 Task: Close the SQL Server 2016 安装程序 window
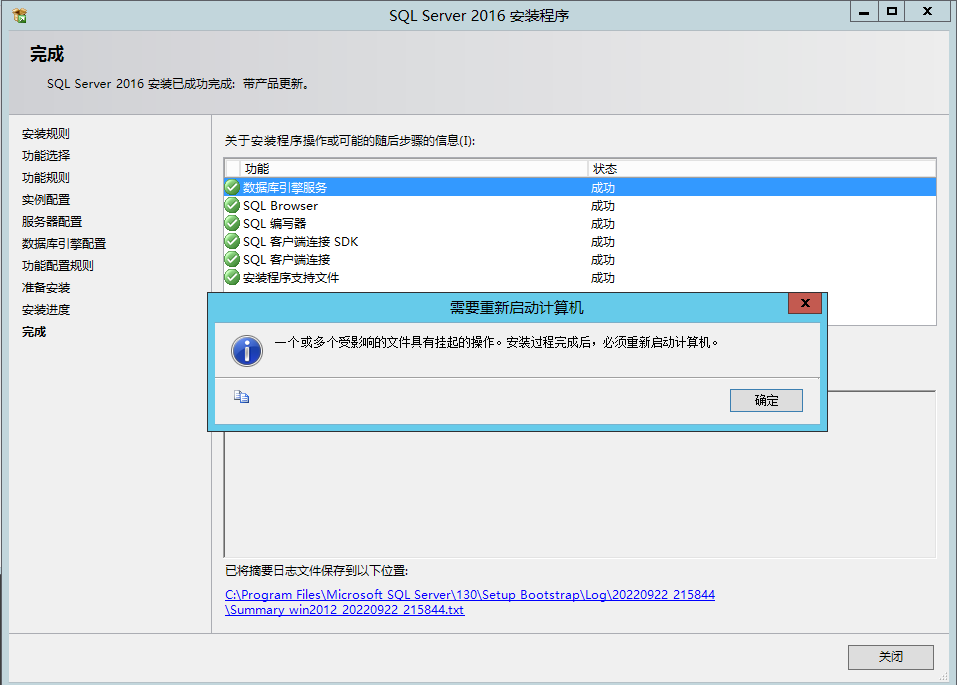point(927,12)
